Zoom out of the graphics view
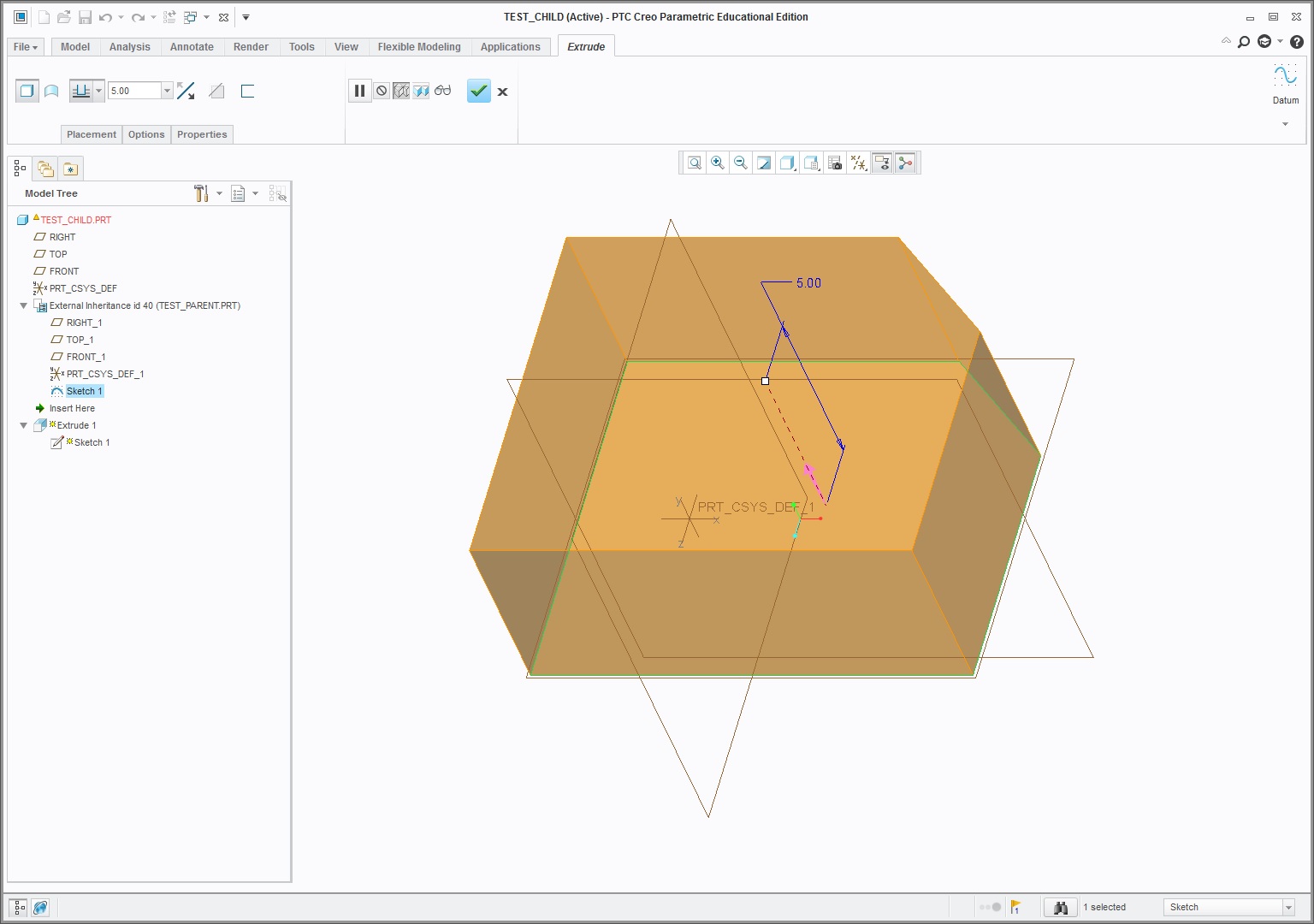This screenshot has height=924, width=1314. [741, 163]
